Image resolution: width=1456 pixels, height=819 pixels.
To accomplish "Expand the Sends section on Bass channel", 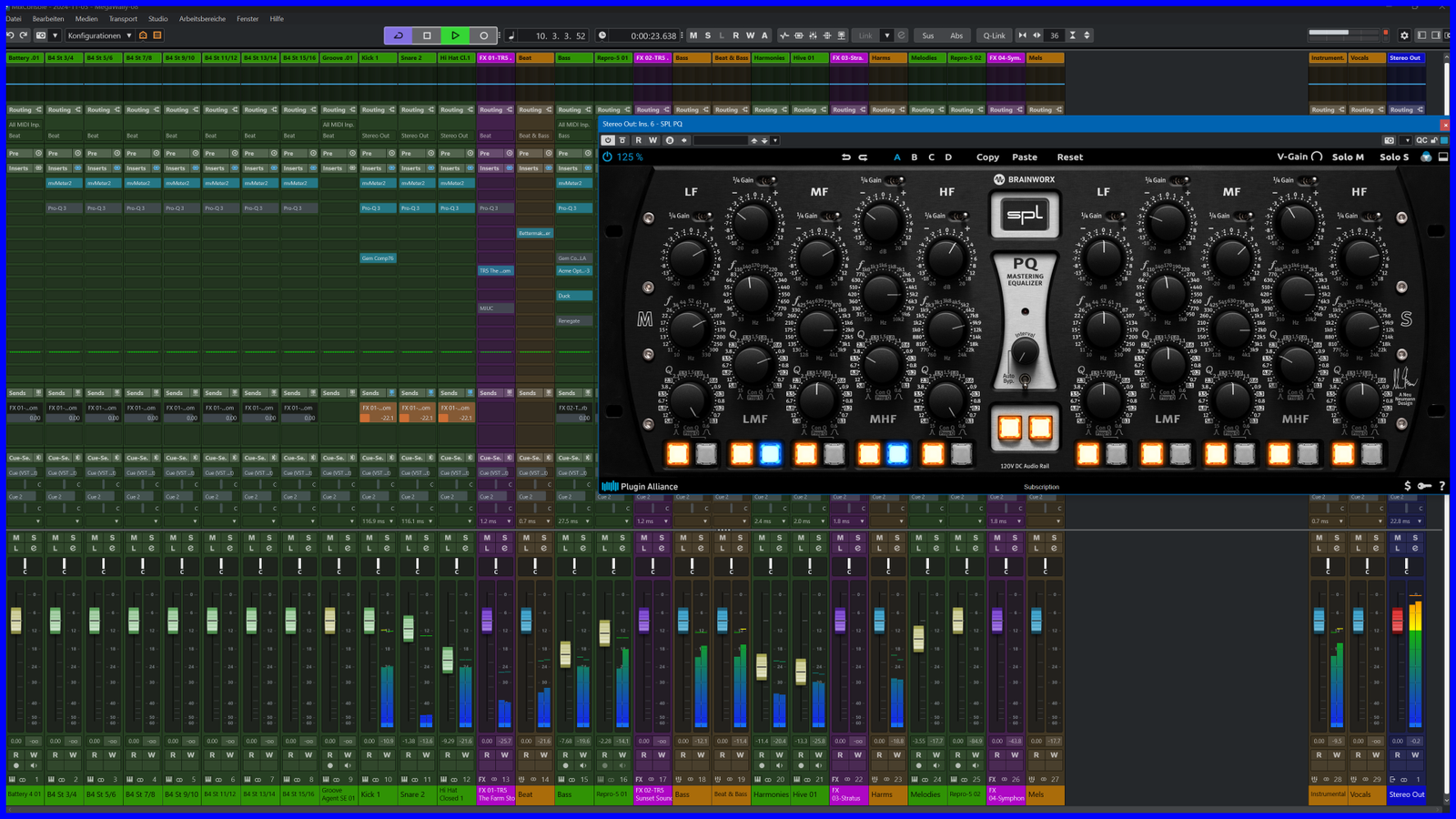I will [x=573, y=393].
